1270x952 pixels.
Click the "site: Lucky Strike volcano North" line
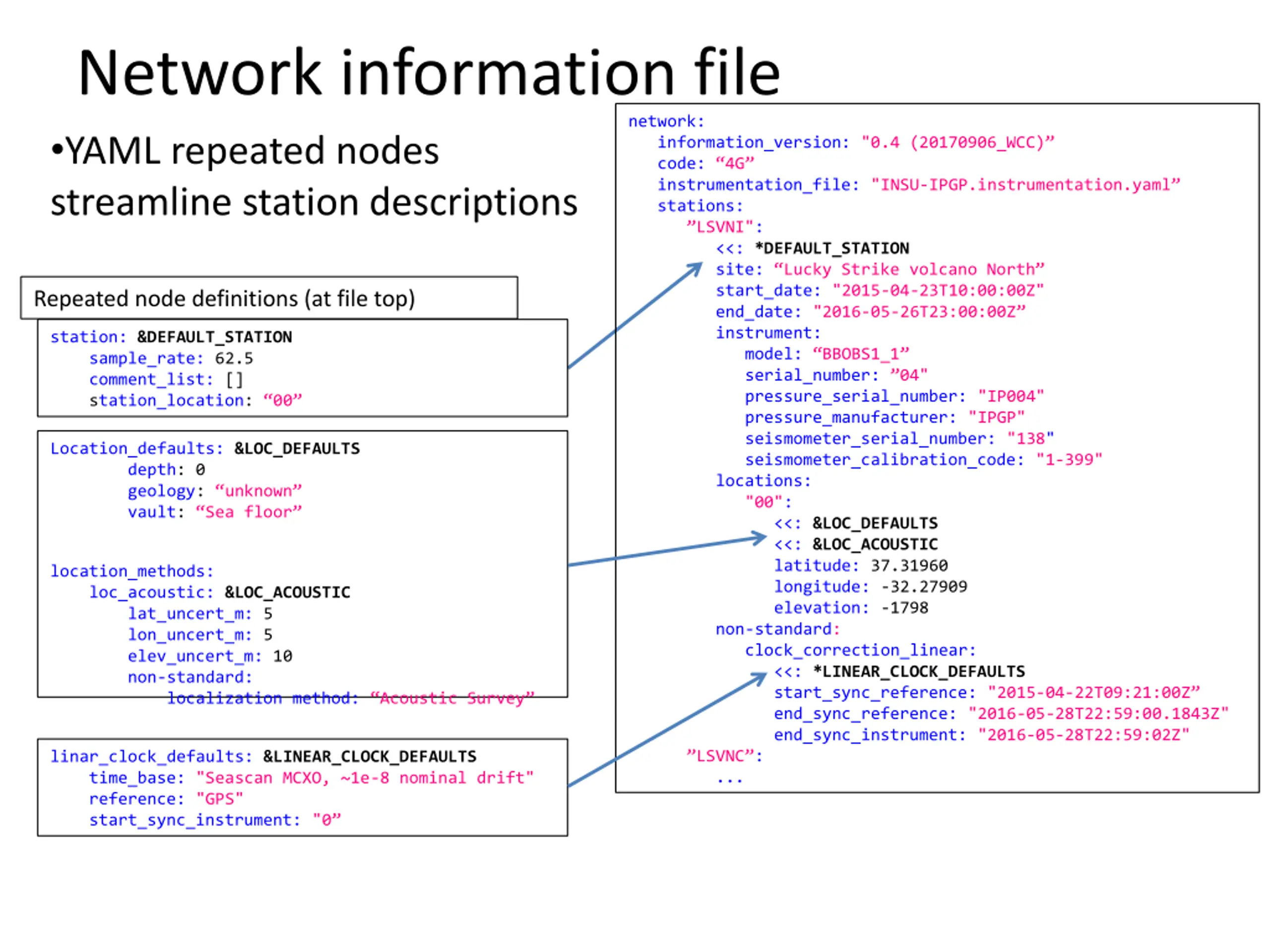coord(880,269)
